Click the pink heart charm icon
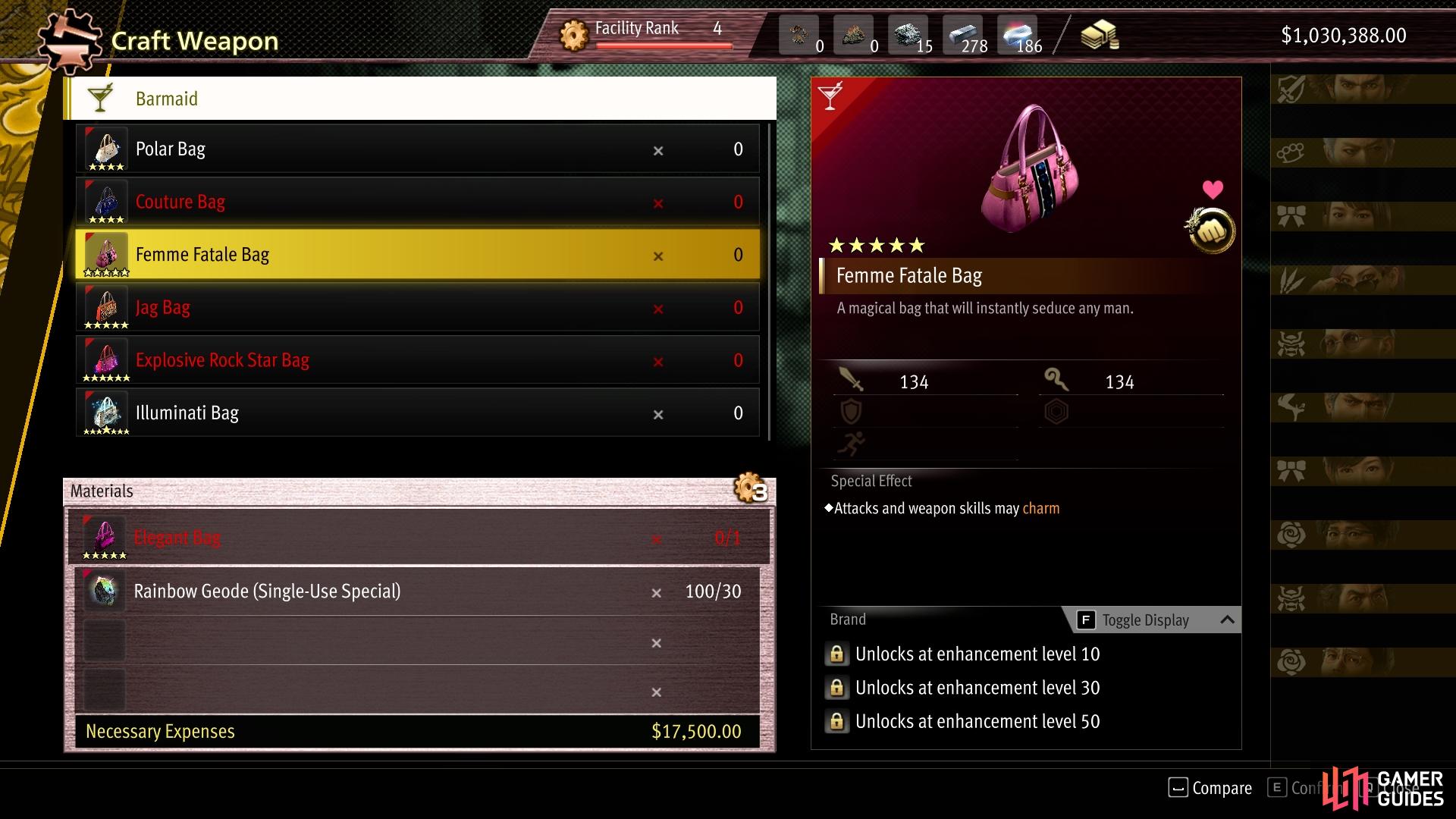 tap(1213, 190)
